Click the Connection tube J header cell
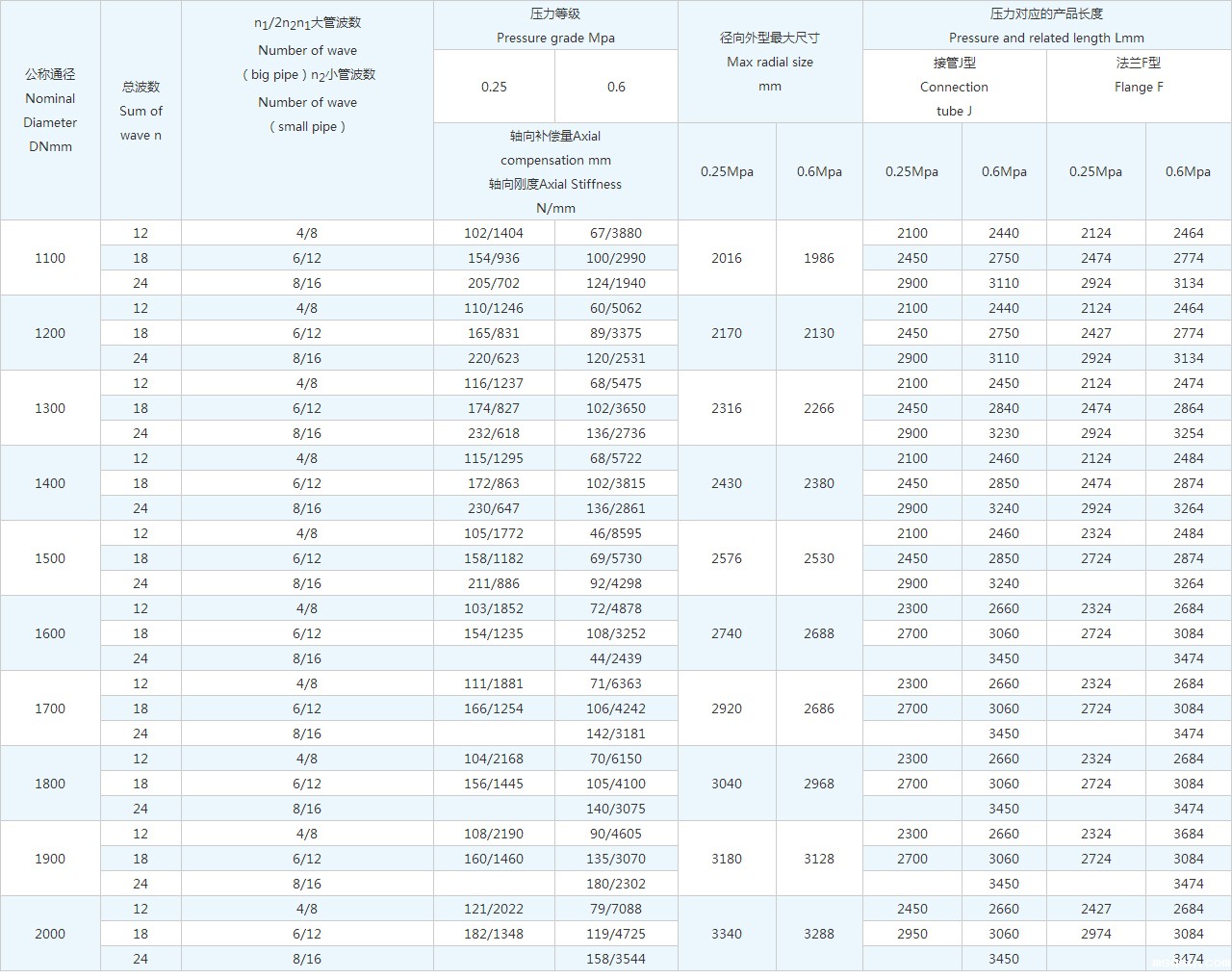 coord(954,87)
